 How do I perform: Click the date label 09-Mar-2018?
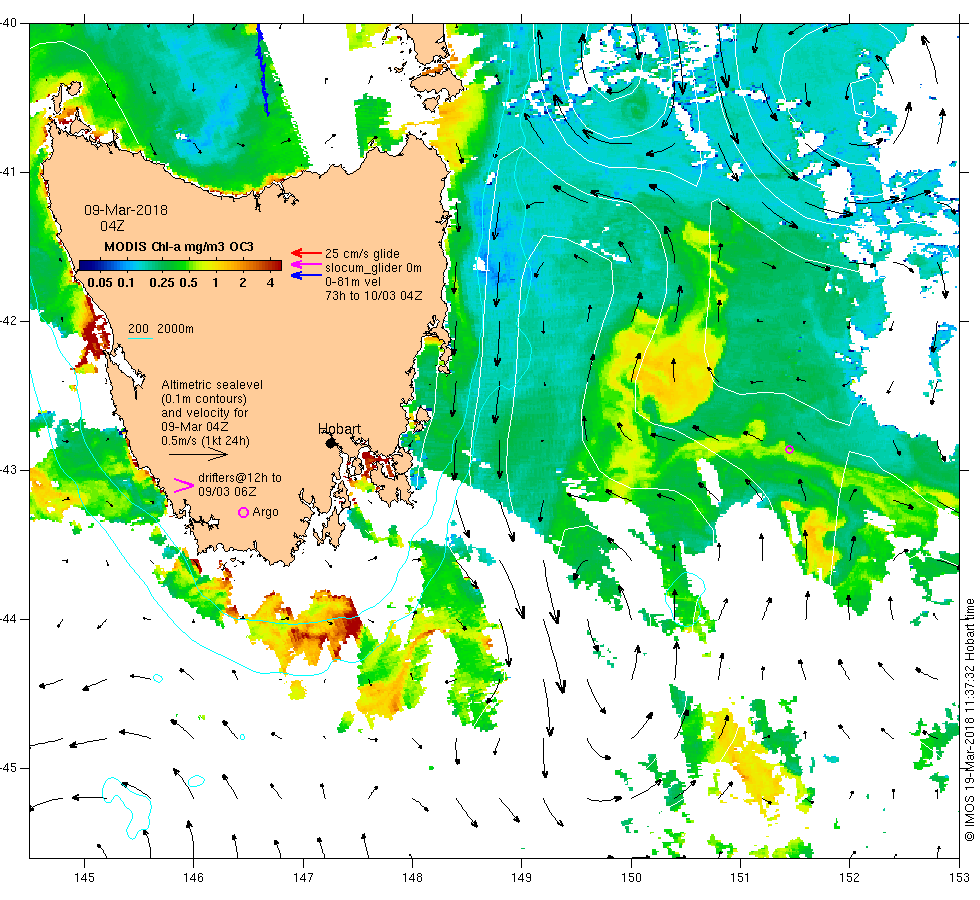coord(126,210)
